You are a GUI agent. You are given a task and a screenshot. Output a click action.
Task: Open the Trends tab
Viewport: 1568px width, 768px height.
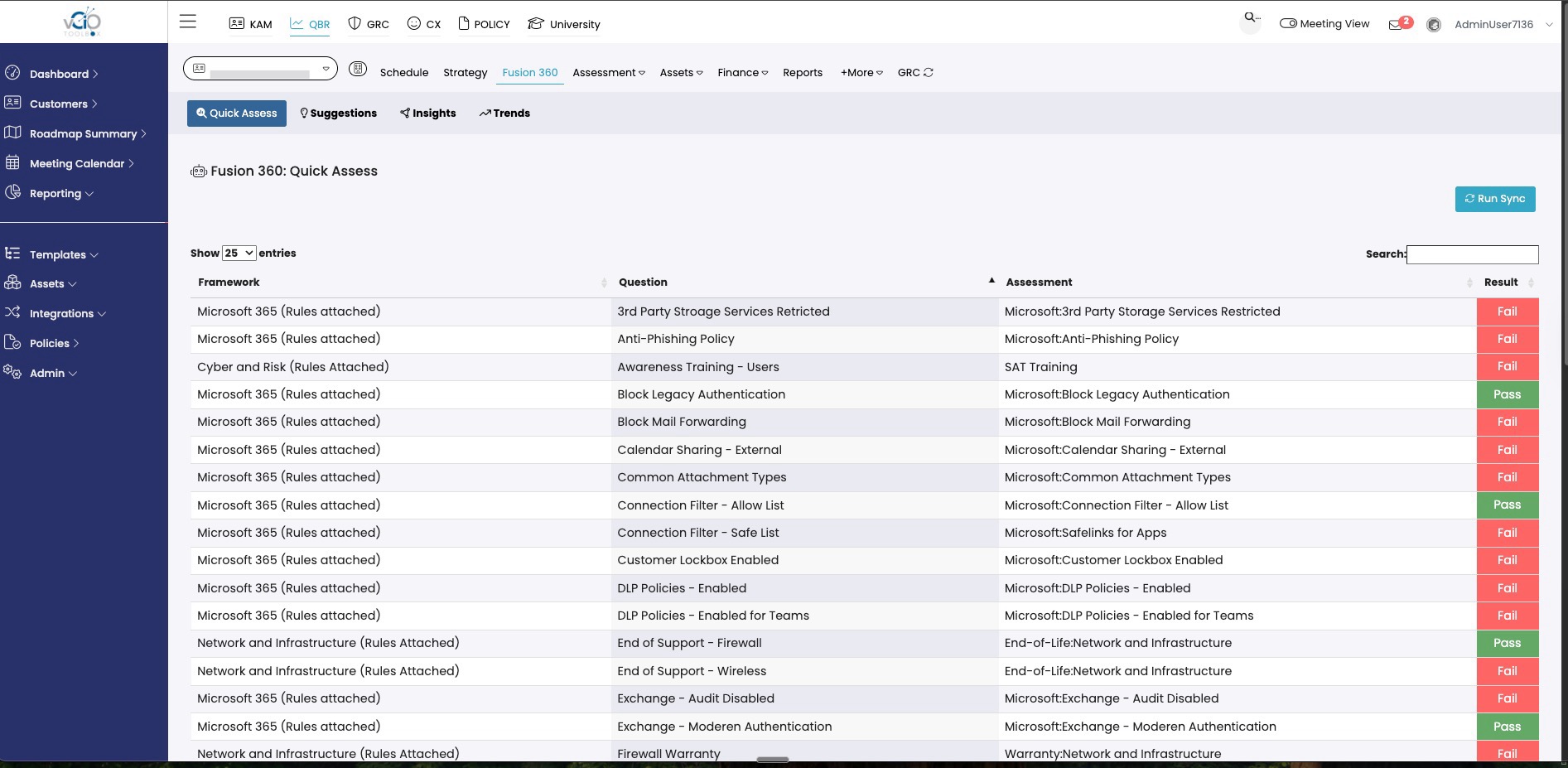[x=504, y=113]
